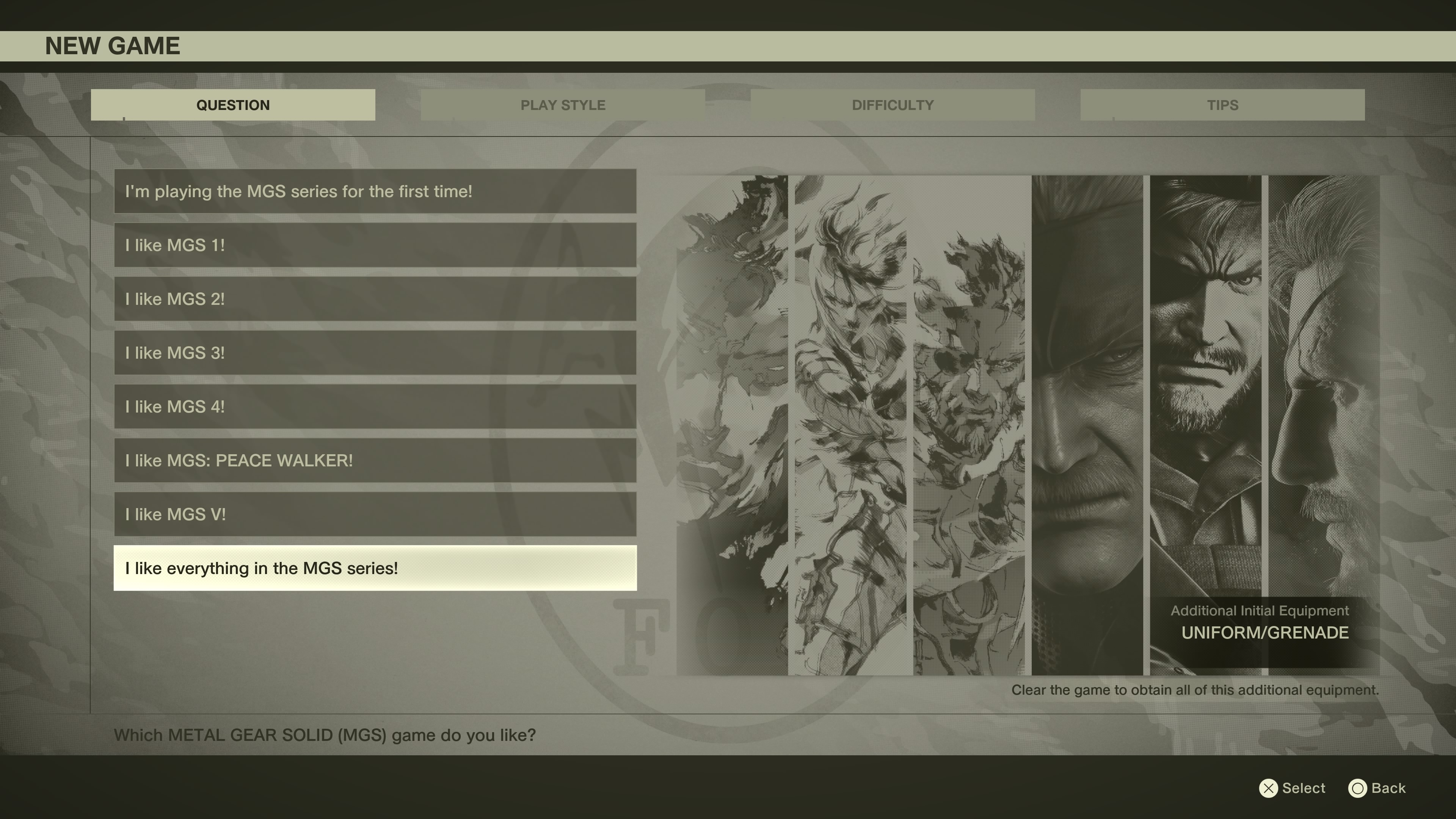Viewport: 1456px width, 819px height.
Task: Switch to the PLAY STYLE tab
Action: (x=562, y=105)
